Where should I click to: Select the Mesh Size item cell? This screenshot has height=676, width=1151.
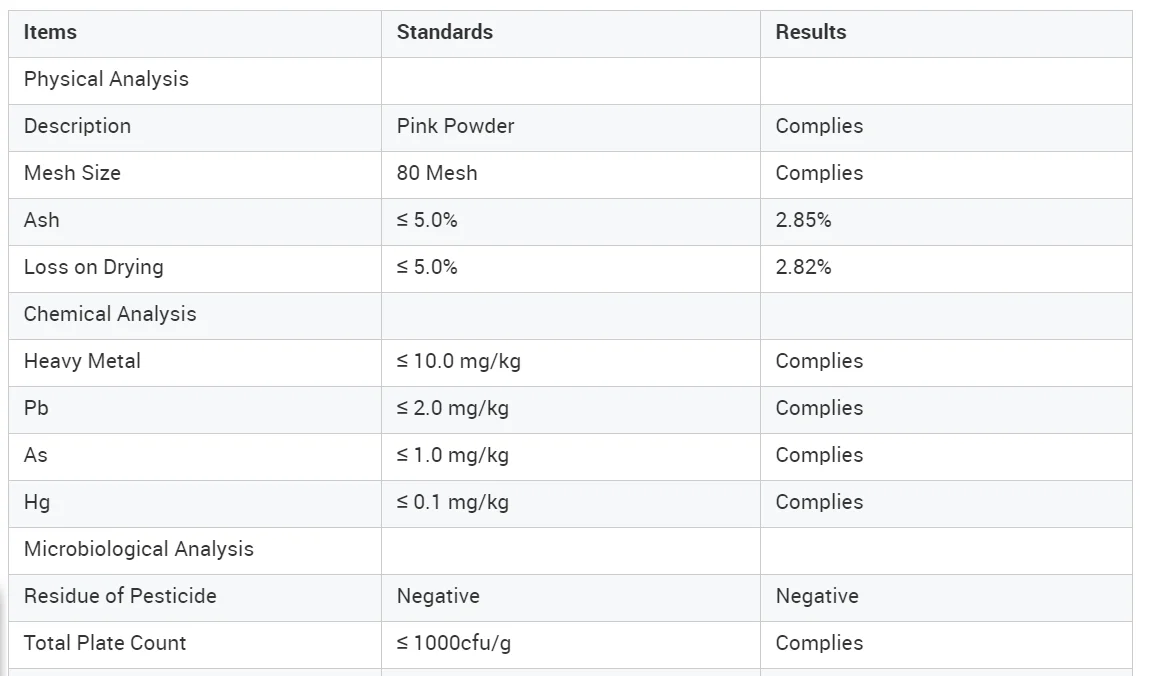pyautogui.click(x=72, y=173)
